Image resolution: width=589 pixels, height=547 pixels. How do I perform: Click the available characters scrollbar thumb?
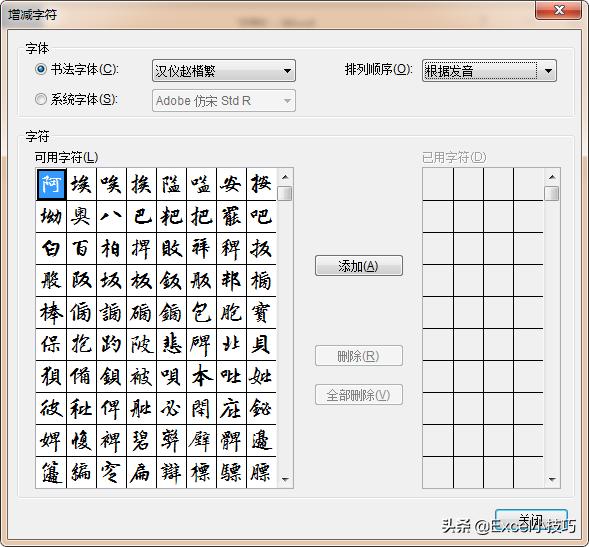point(285,193)
